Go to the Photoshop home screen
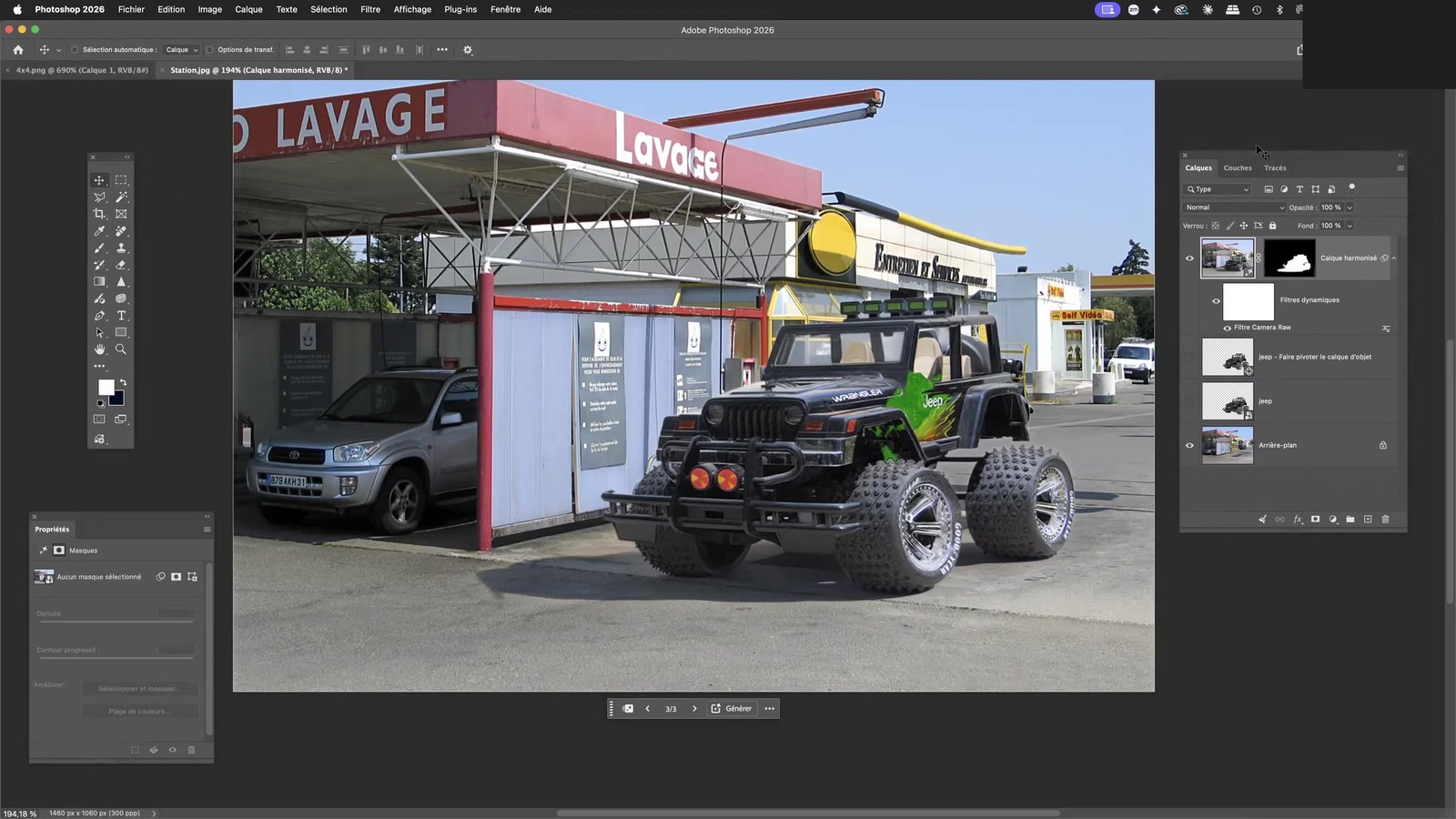Image resolution: width=1456 pixels, height=819 pixels. [x=18, y=50]
